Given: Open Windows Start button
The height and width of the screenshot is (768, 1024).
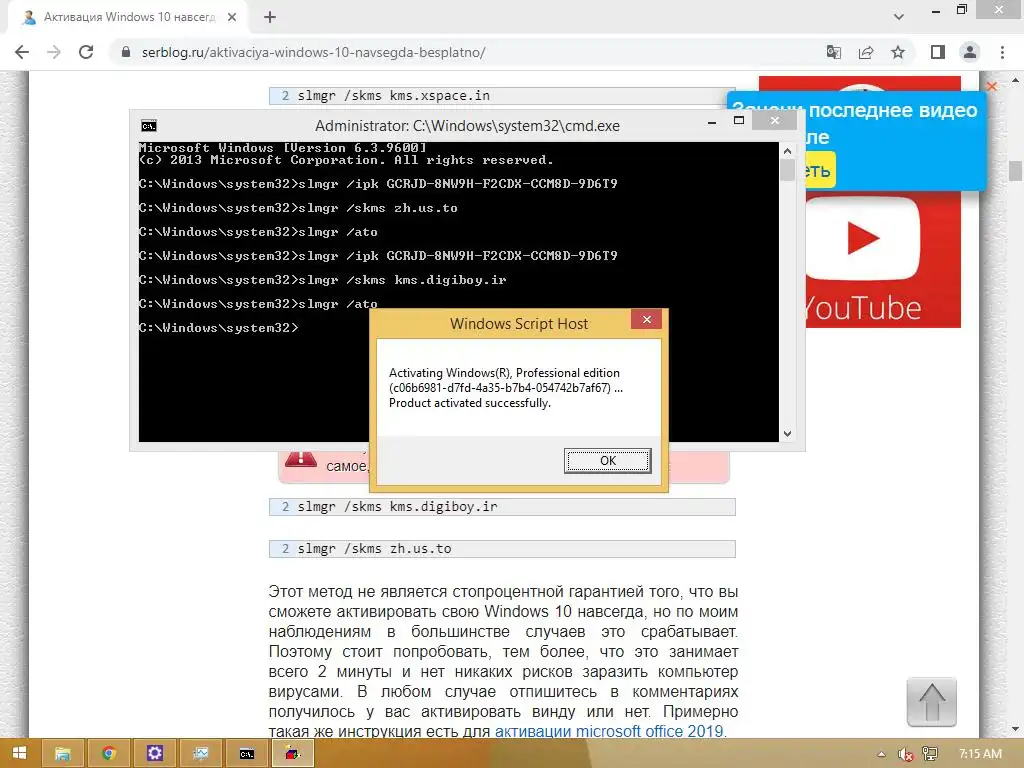Looking at the screenshot, I should coord(19,754).
